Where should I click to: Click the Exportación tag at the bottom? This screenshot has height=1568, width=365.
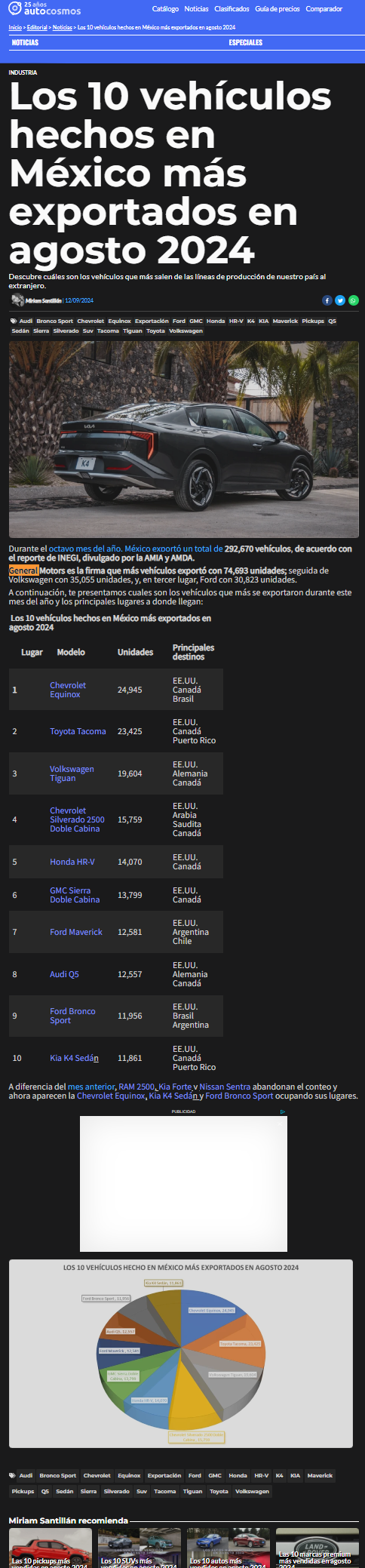coord(164,1475)
